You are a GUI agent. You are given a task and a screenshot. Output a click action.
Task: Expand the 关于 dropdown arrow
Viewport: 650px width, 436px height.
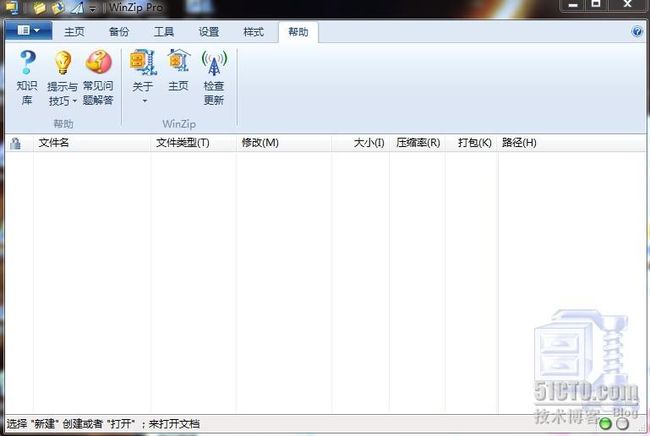pyautogui.click(x=145, y=101)
